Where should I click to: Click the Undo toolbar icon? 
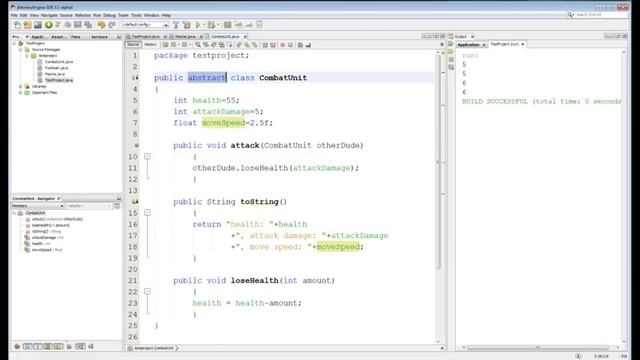pyautogui.click(x=101, y=25)
